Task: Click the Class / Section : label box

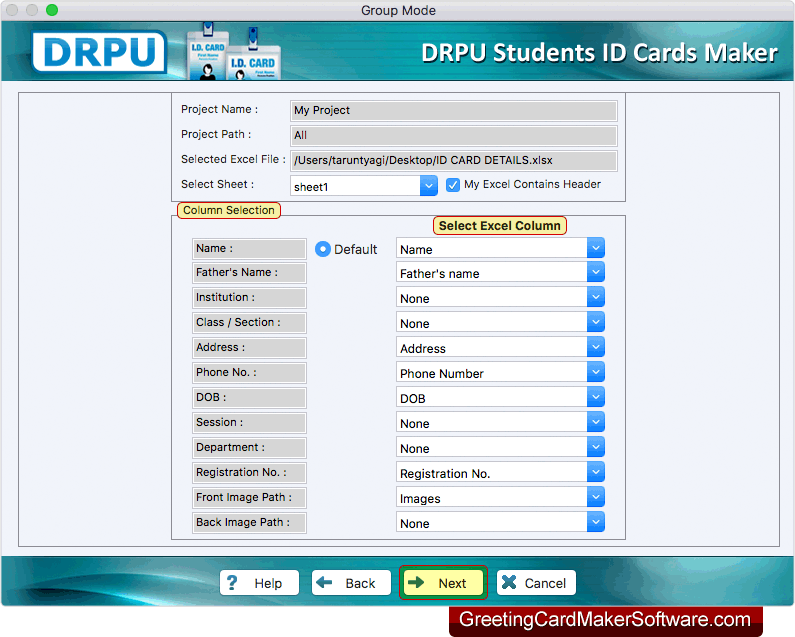Action: point(249,323)
